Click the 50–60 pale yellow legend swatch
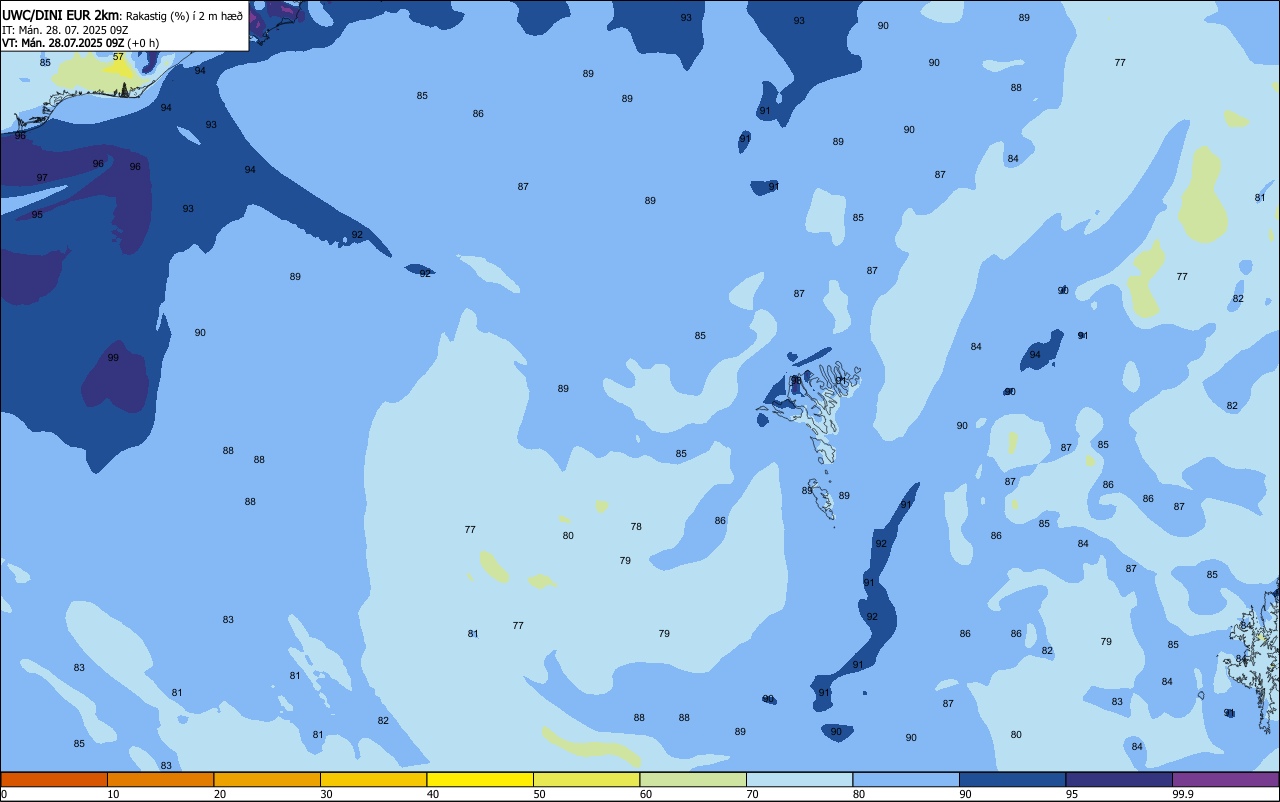 tap(586, 779)
